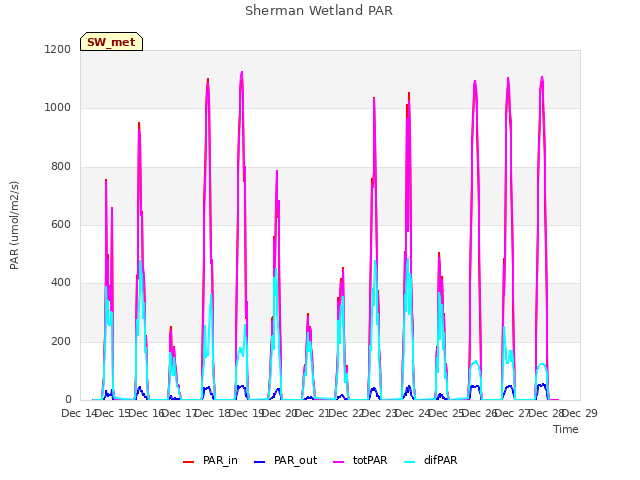Click the totPAR legend entry

pyautogui.click(x=360, y=460)
